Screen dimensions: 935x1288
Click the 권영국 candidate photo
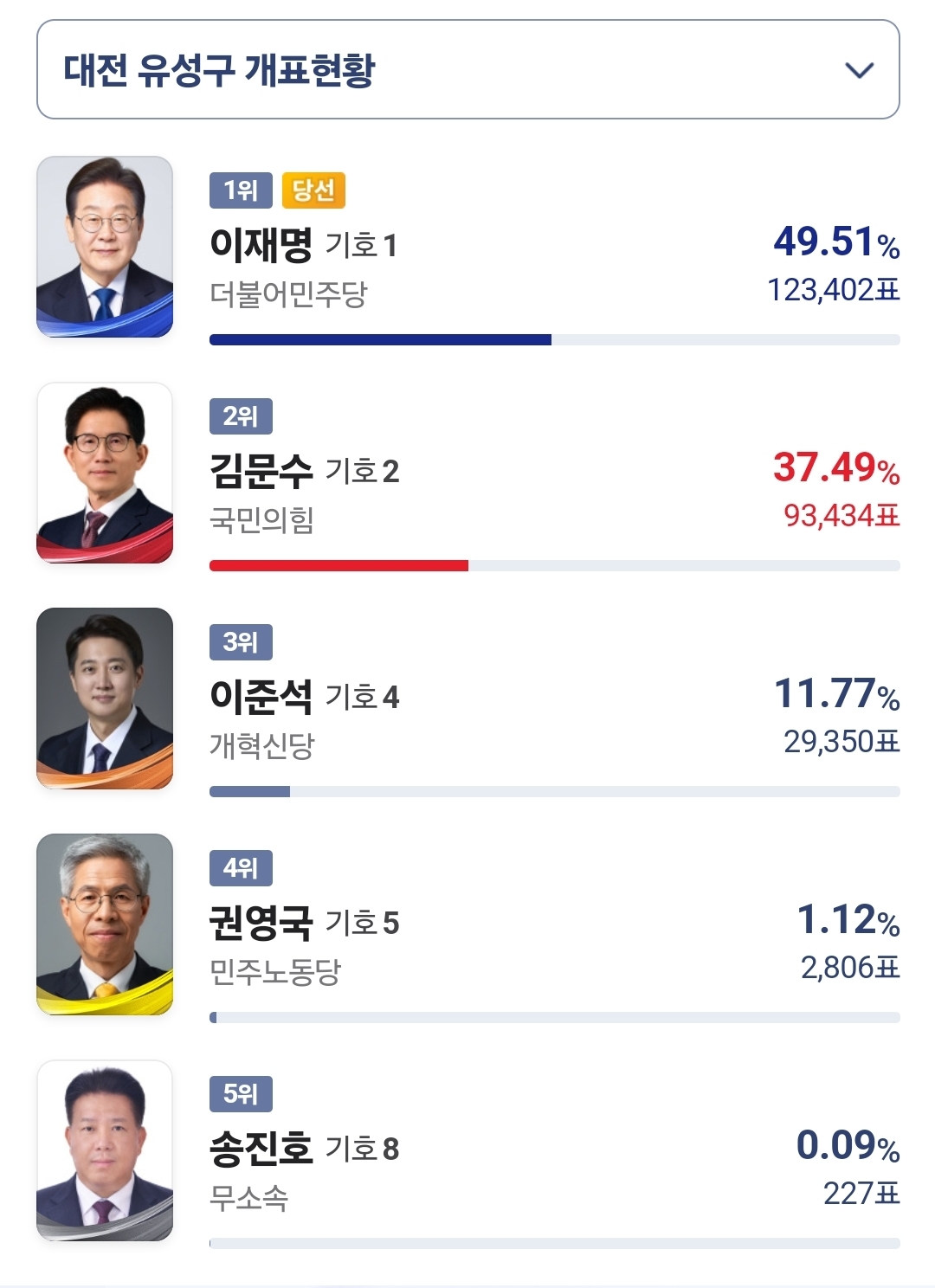click(105, 924)
